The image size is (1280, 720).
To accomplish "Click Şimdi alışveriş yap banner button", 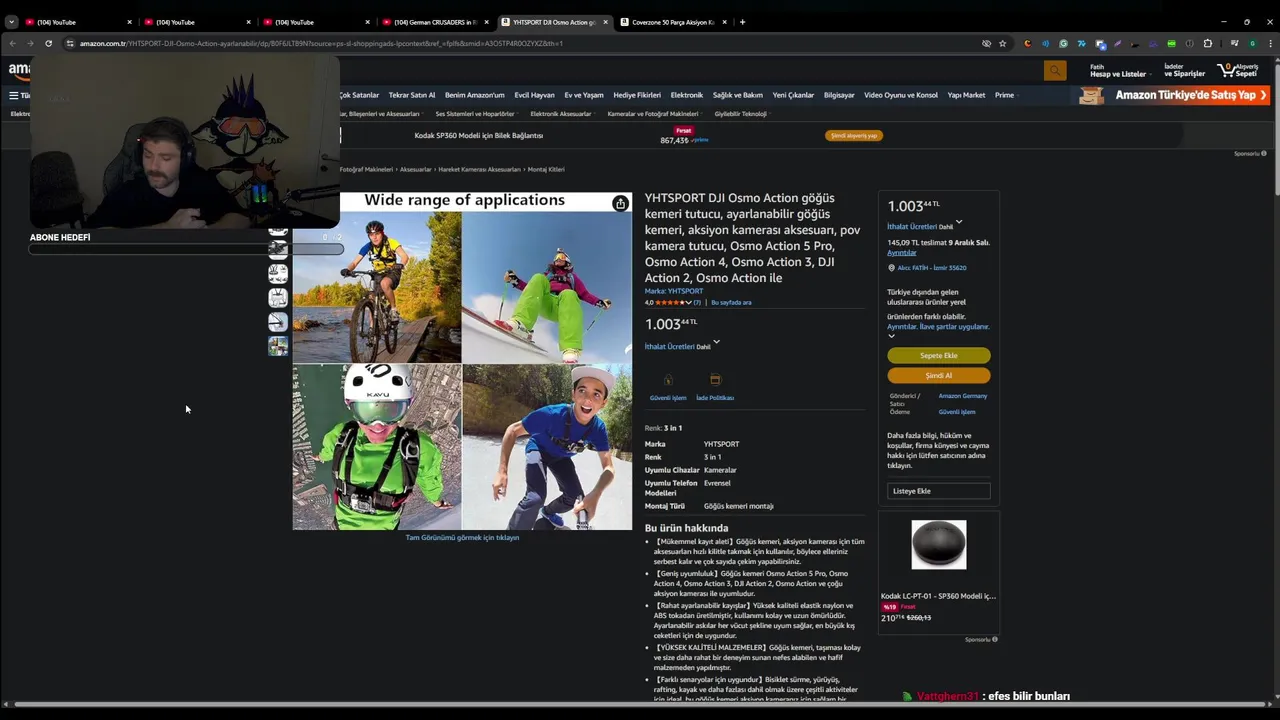I will point(854,135).
